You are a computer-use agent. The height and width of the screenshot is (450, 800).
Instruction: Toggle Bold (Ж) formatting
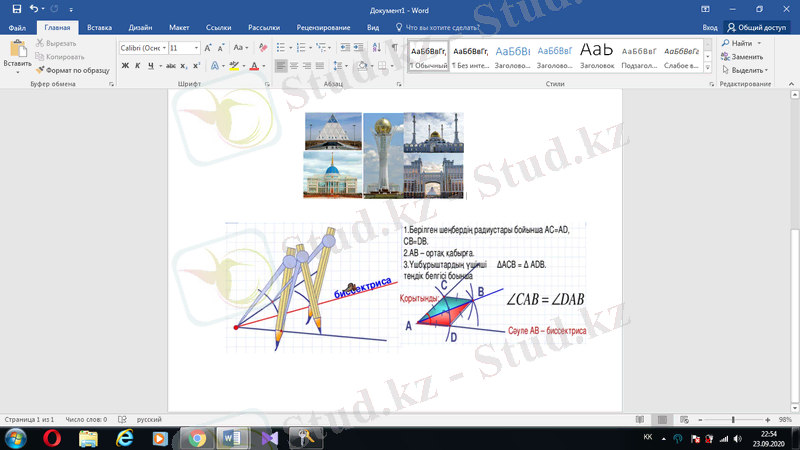coord(125,66)
